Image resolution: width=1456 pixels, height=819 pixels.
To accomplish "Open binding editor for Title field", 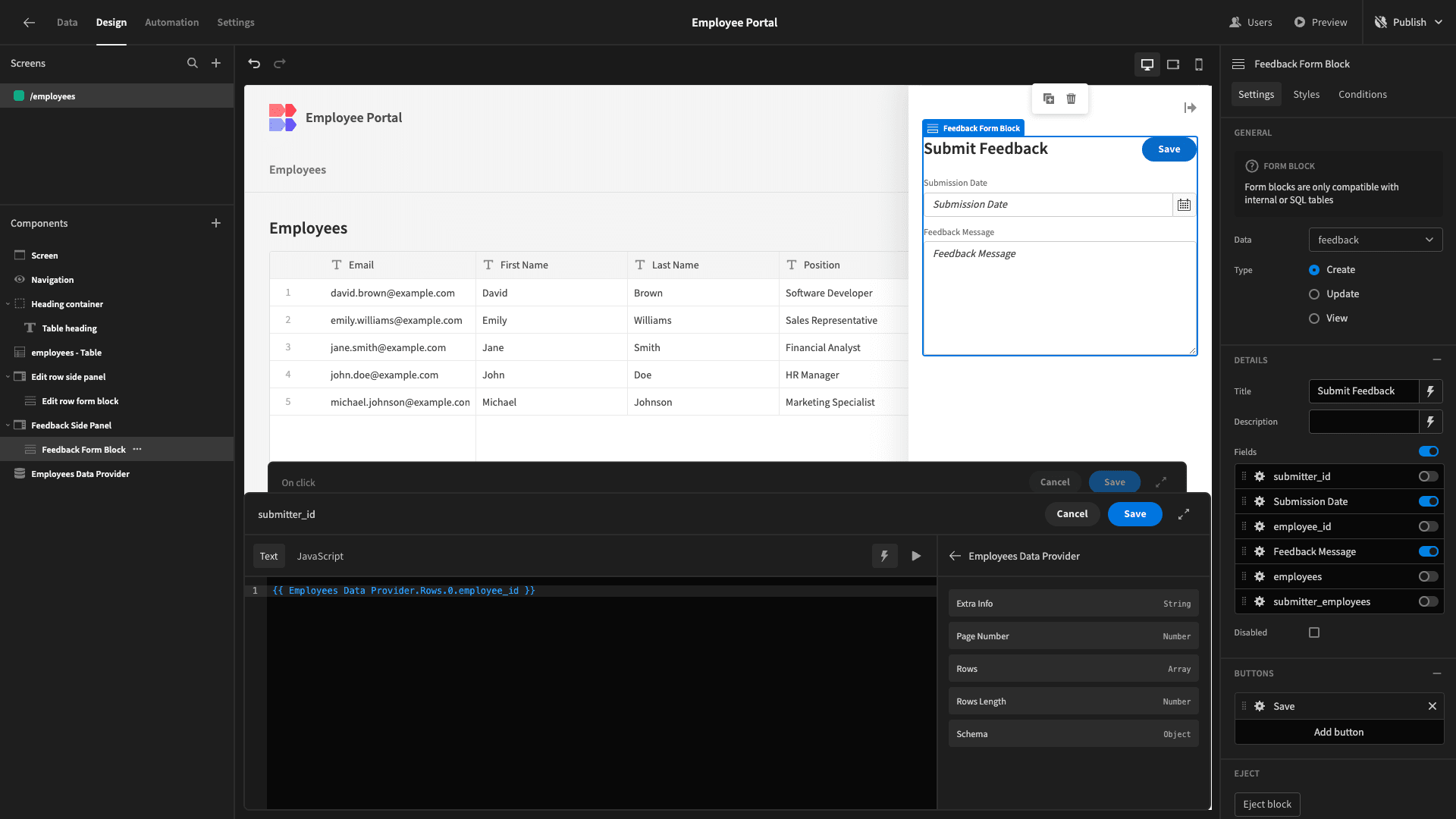I will (x=1431, y=391).
